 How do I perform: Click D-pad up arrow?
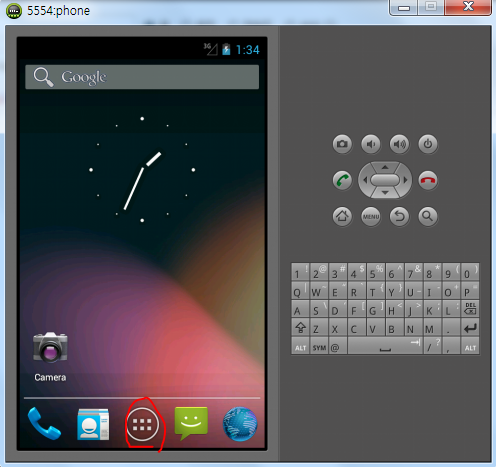point(385,167)
